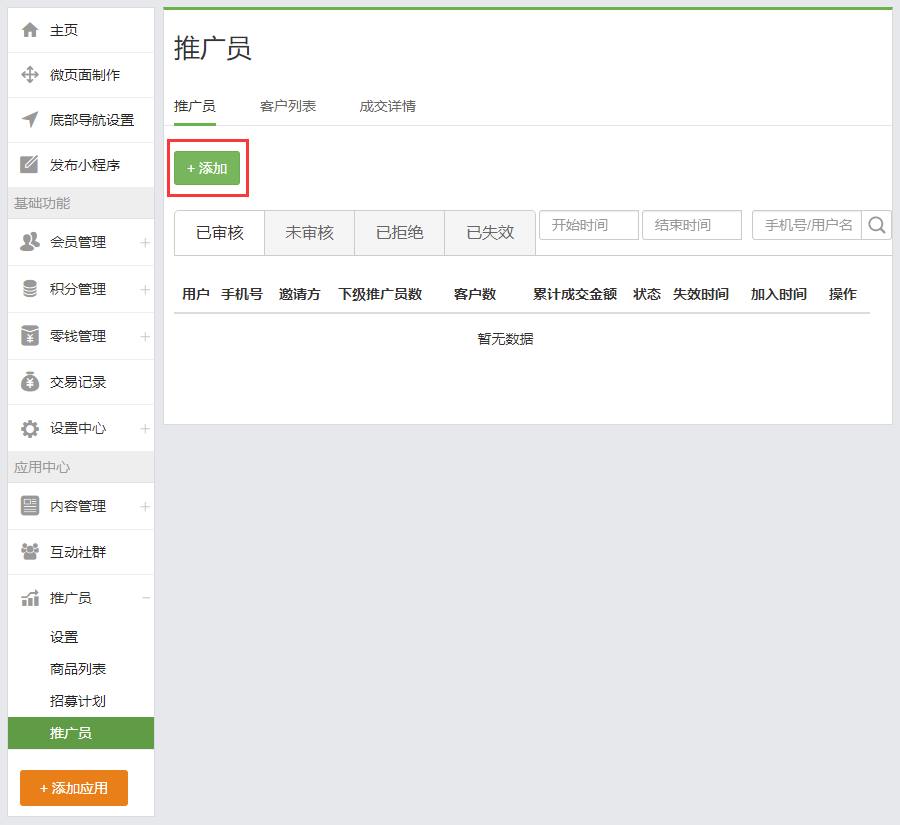Image resolution: width=900 pixels, height=825 pixels.
Task: Click the money bag icon beside 交易记录
Action: (30, 382)
